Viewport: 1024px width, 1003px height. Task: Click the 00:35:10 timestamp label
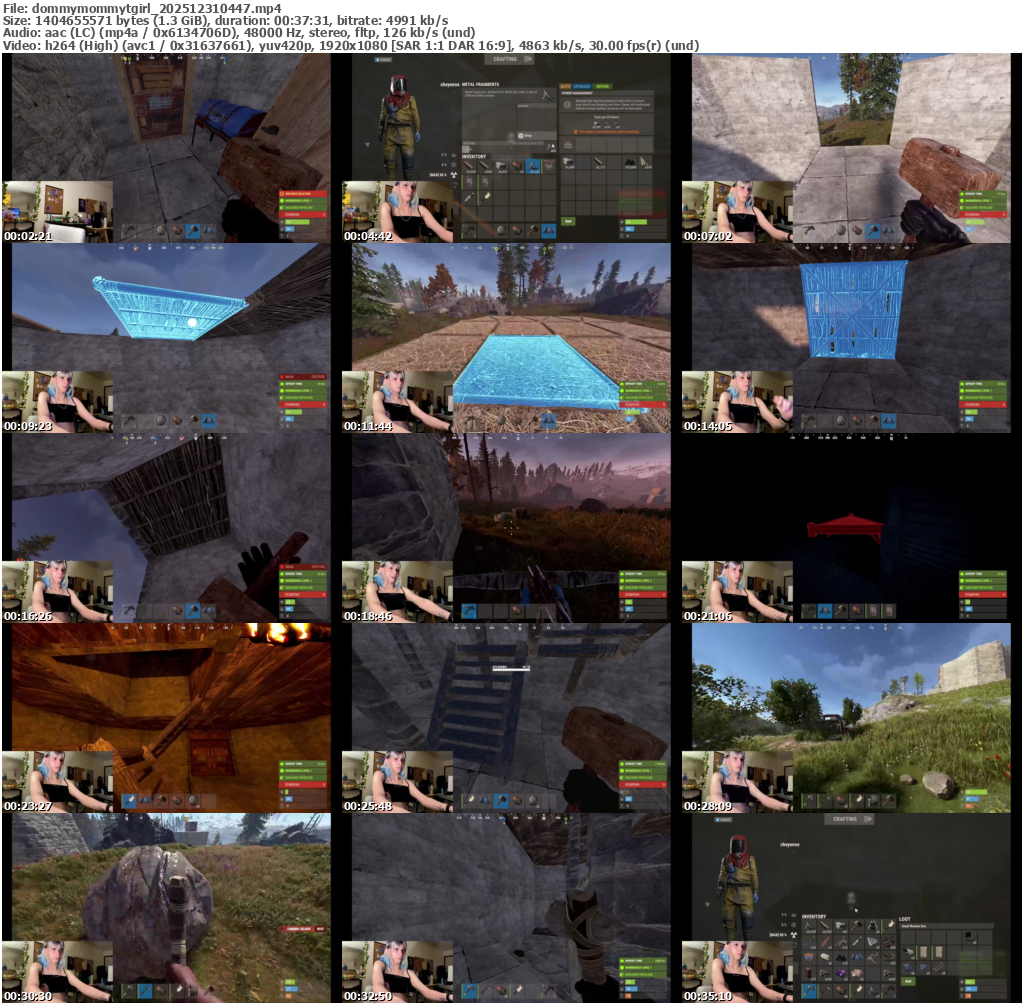coord(708,996)
